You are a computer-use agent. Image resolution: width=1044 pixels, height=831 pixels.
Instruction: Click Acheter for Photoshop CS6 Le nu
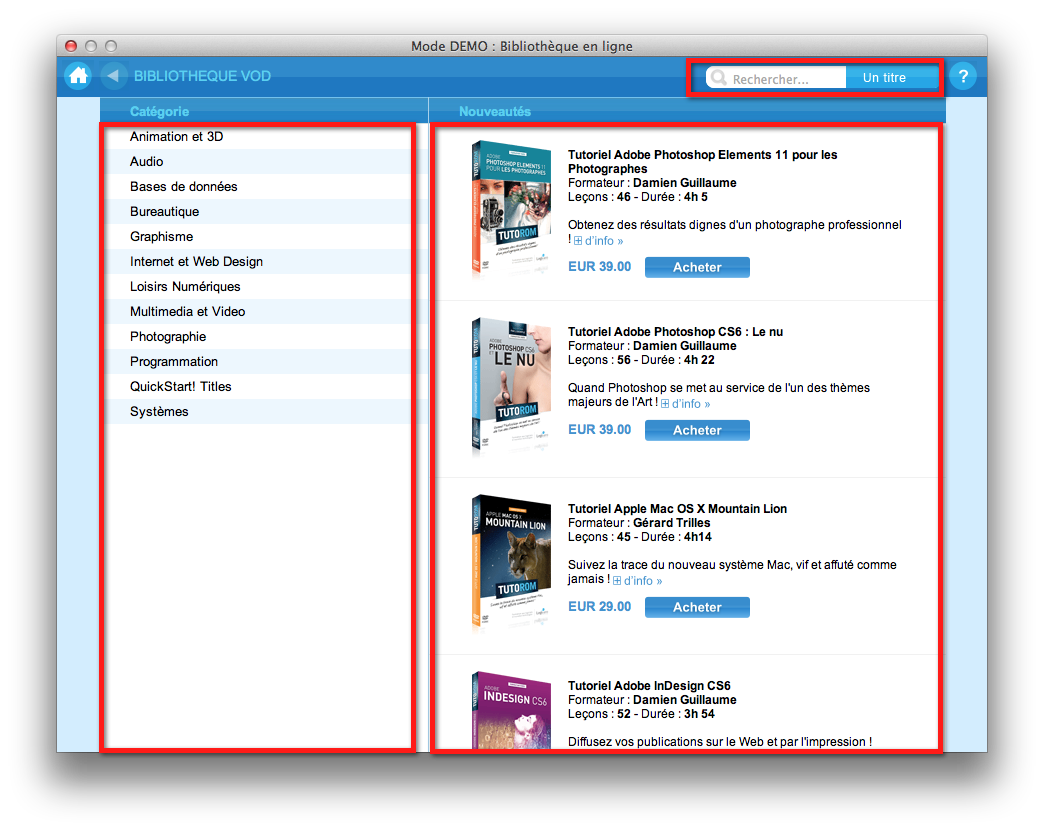697,430
